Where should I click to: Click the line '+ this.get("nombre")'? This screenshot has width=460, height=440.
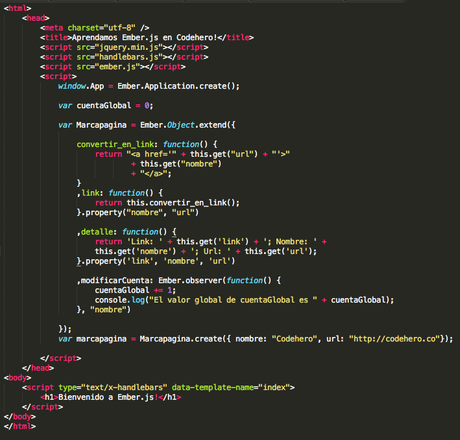[x=176, y=164]
